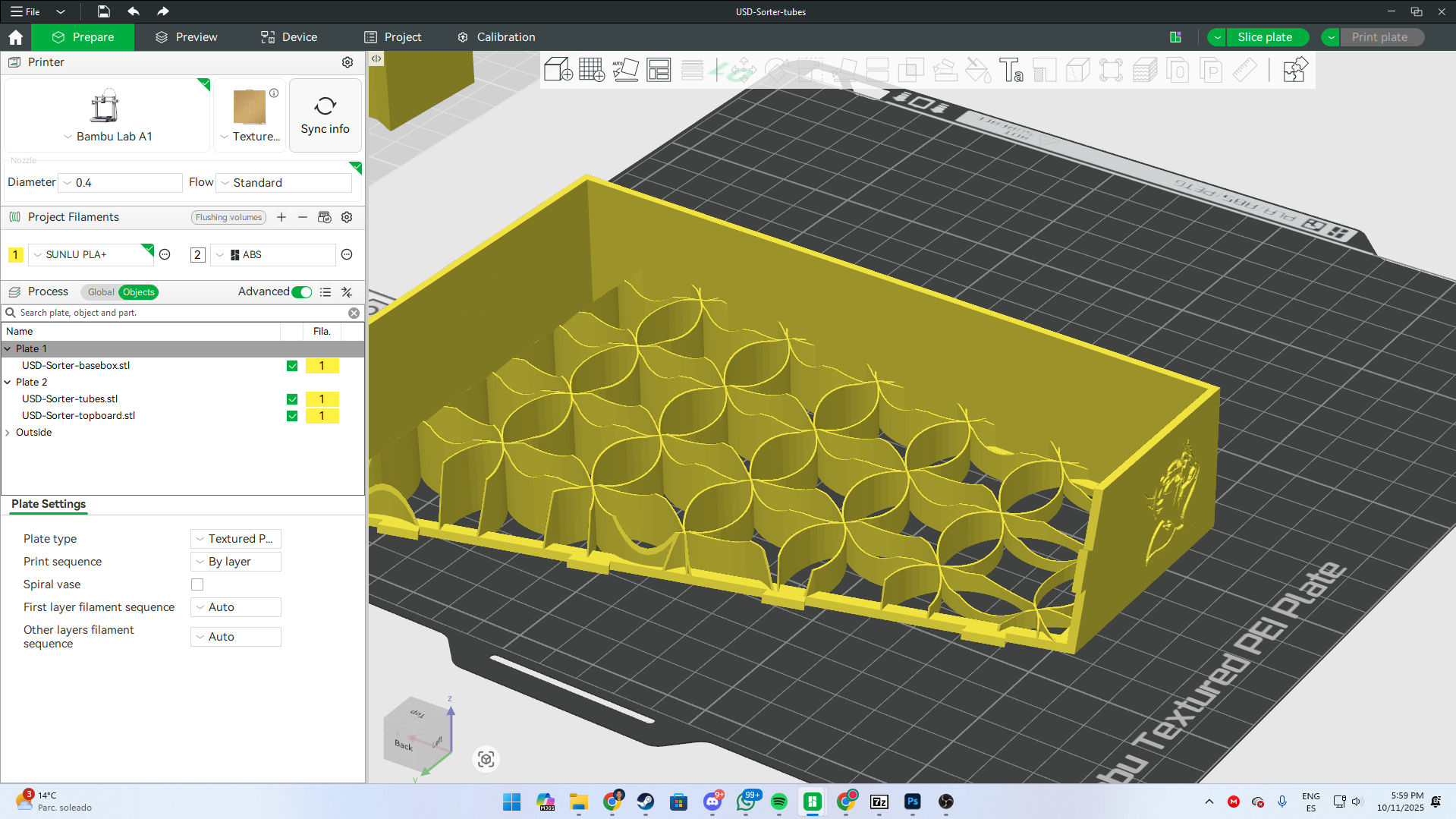1456x819 pixels.
Task: Click the Add plate icon in toolbar
Action: [x=591, y=70]
